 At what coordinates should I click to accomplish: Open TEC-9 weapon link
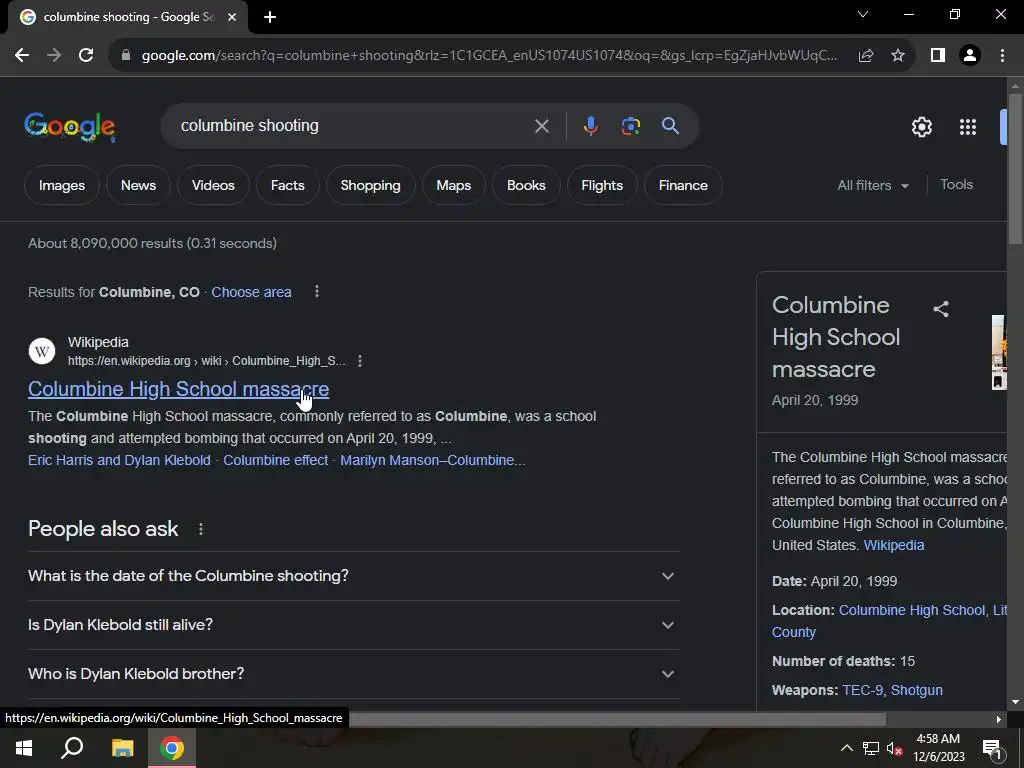(x=862, y=690)
